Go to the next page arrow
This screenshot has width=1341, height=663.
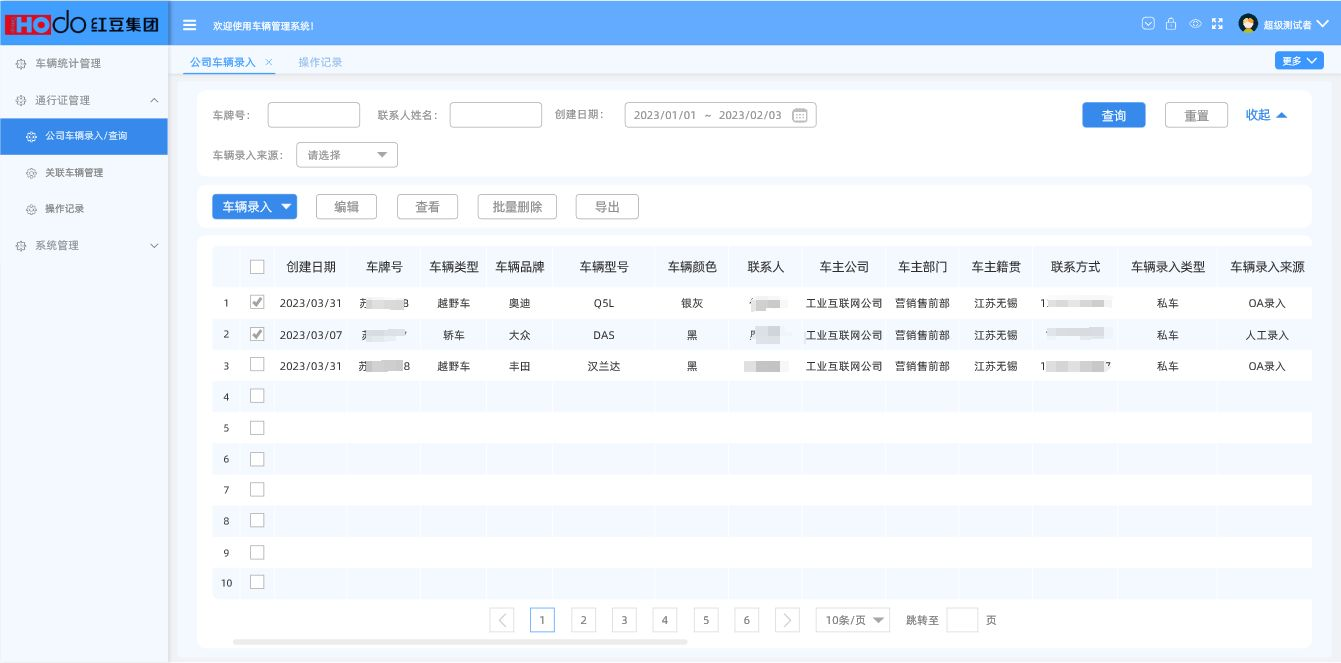click(788, 620)
